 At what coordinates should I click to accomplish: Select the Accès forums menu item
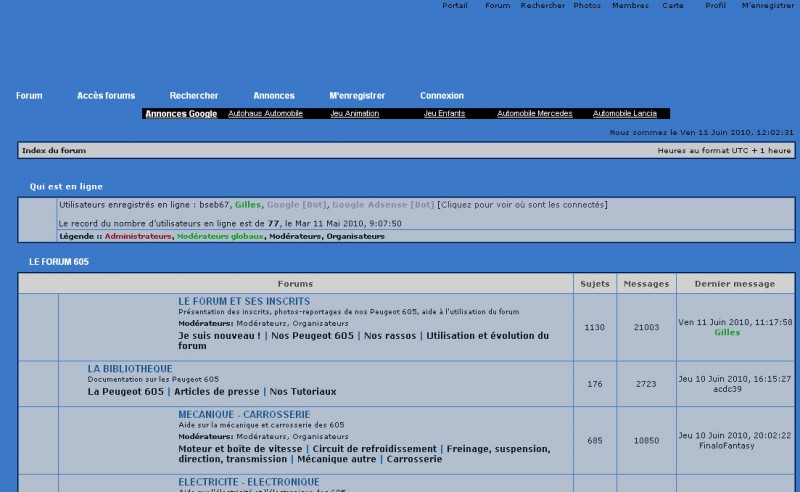pyautogui.click(x=106, y=95)
